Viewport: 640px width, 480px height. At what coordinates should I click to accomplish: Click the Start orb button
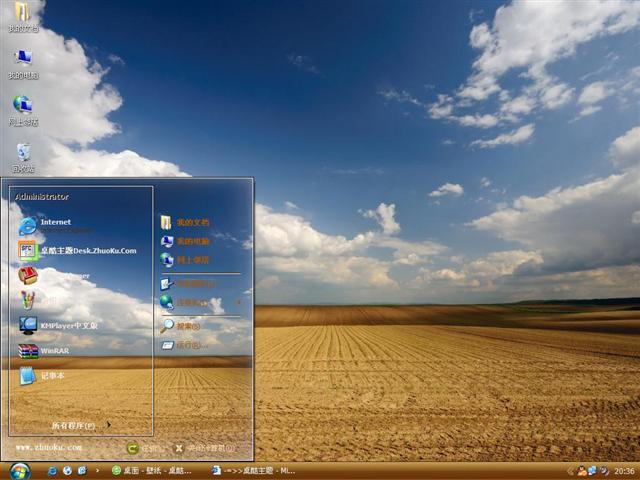[x=19, y=470]
